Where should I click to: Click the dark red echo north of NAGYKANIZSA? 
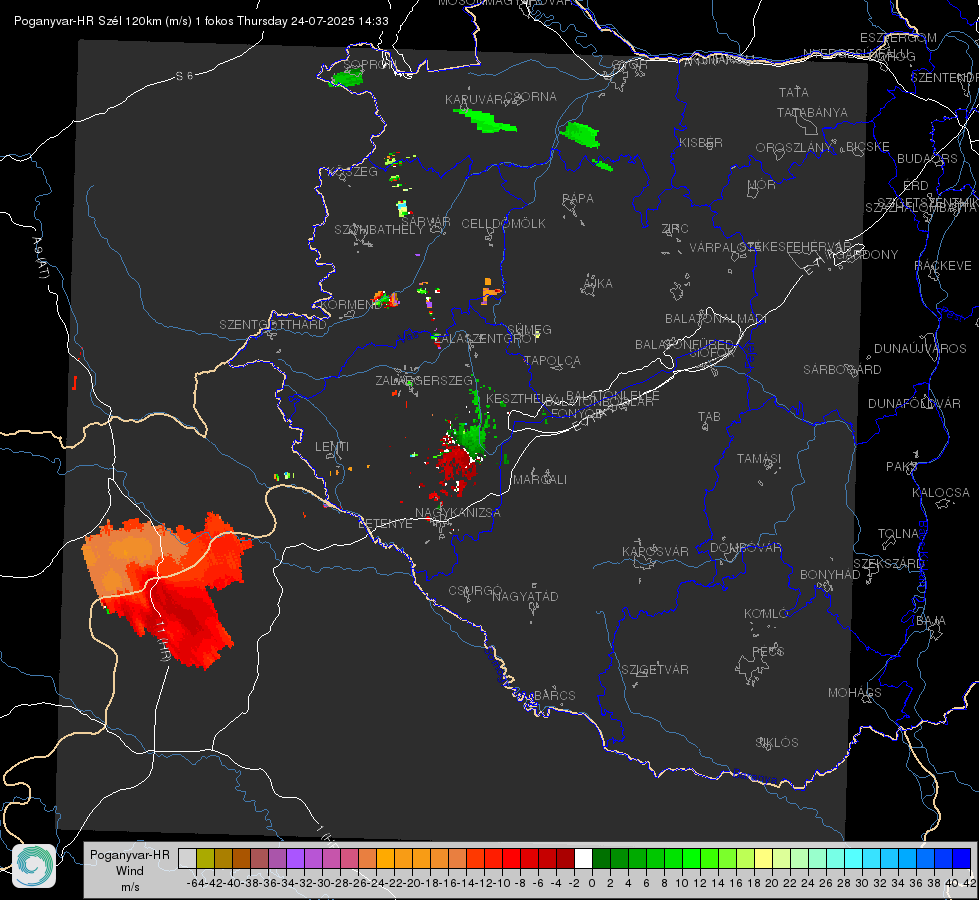click(456, 465)
